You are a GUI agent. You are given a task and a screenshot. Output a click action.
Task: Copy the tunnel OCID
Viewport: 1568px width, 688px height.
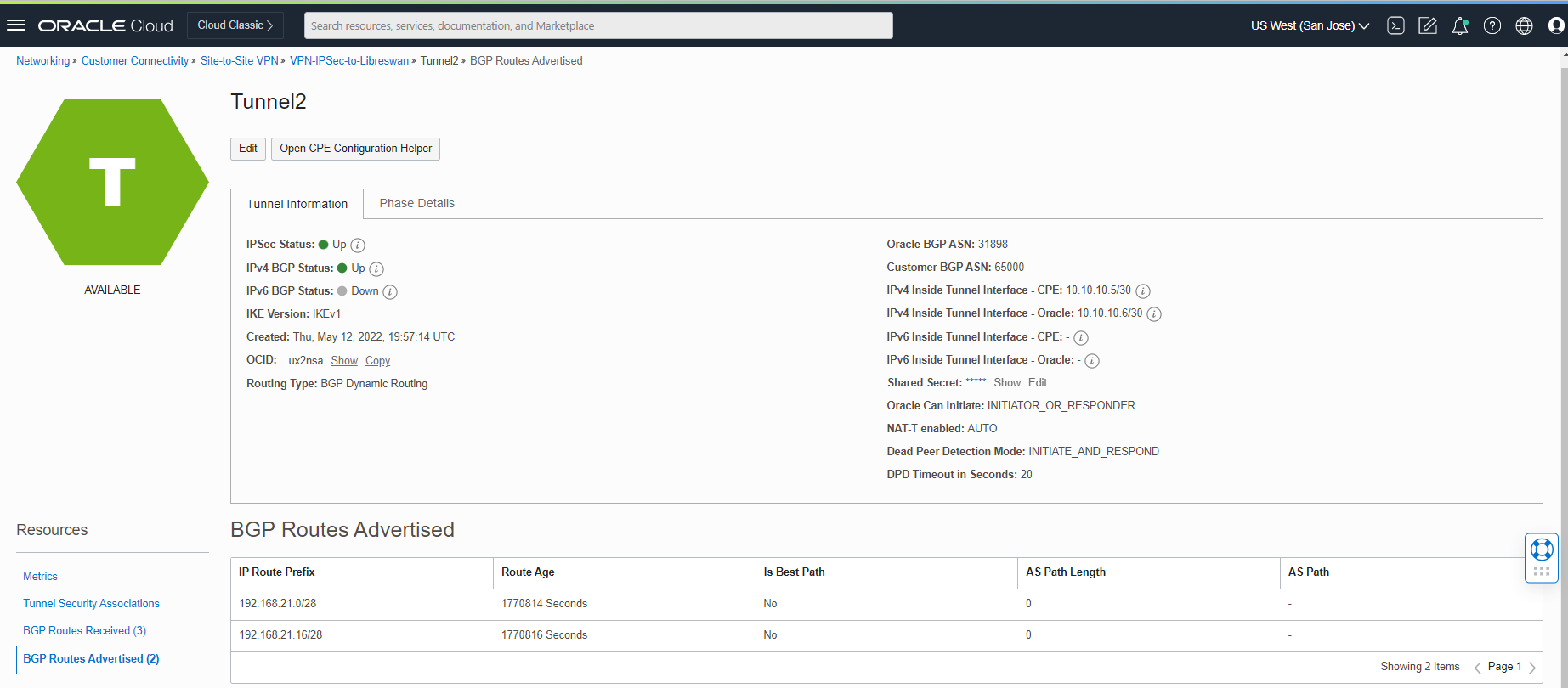[377, 361]
